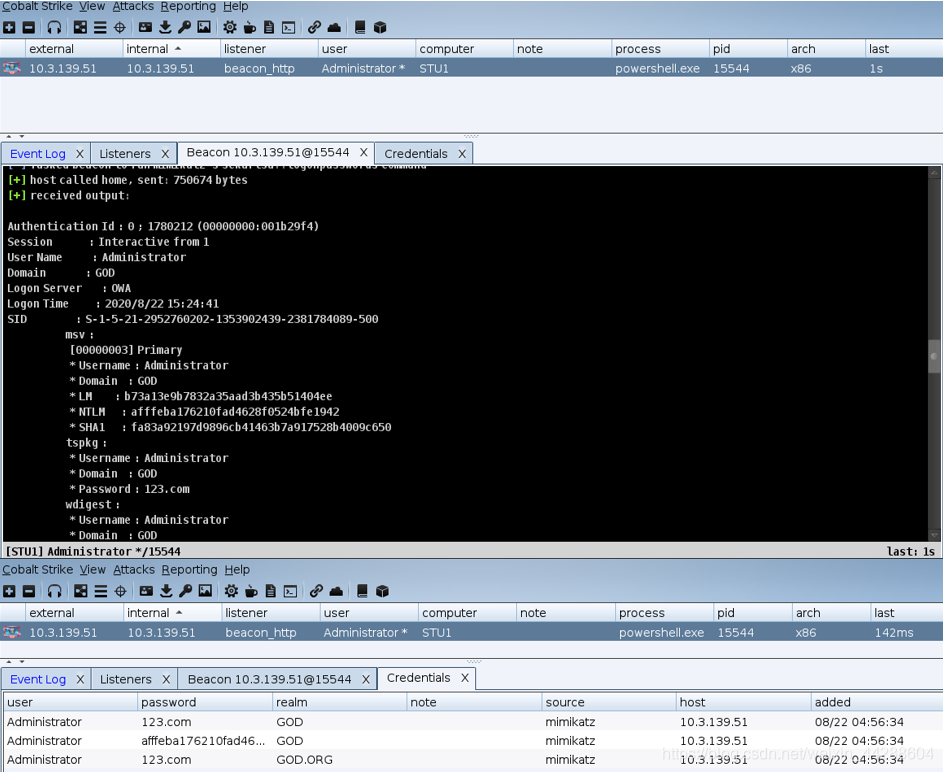943x772 pixels.
Task: Click Scripted Web Delivery terminal icon, upper toolbar
Action: 289,28
